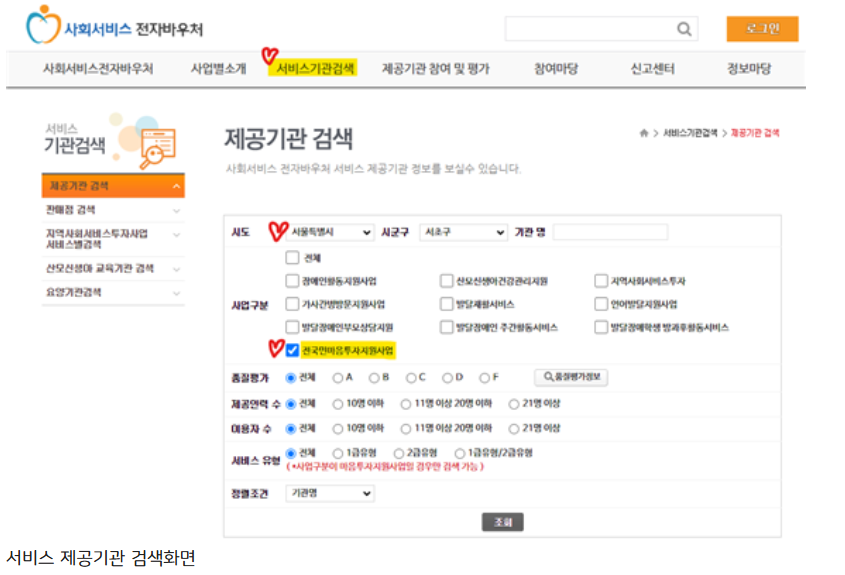Open the 시도 dropdown showing 서울특별시
Screen dimensions: 845x575
329,232
